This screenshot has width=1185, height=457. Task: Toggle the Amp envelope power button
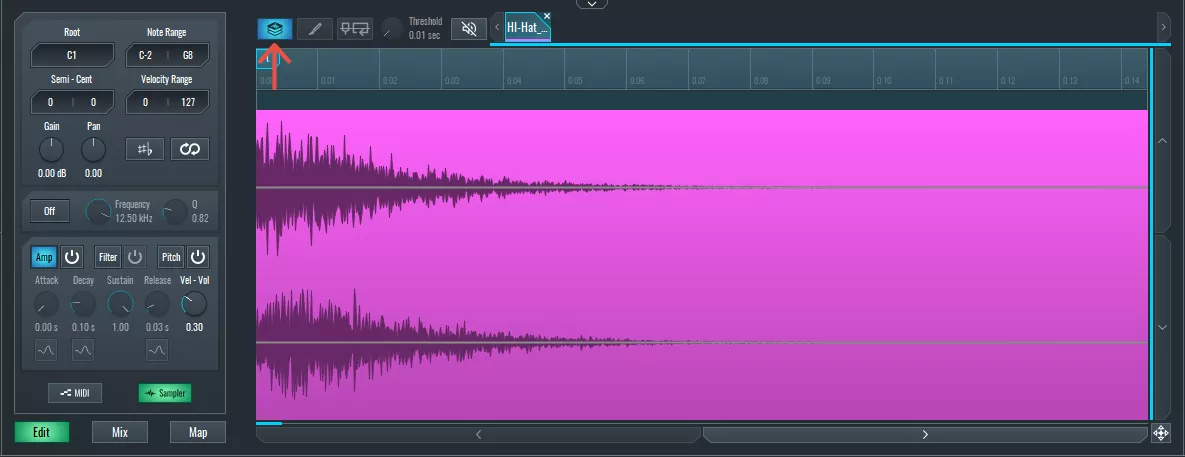[x=72, y=258]
